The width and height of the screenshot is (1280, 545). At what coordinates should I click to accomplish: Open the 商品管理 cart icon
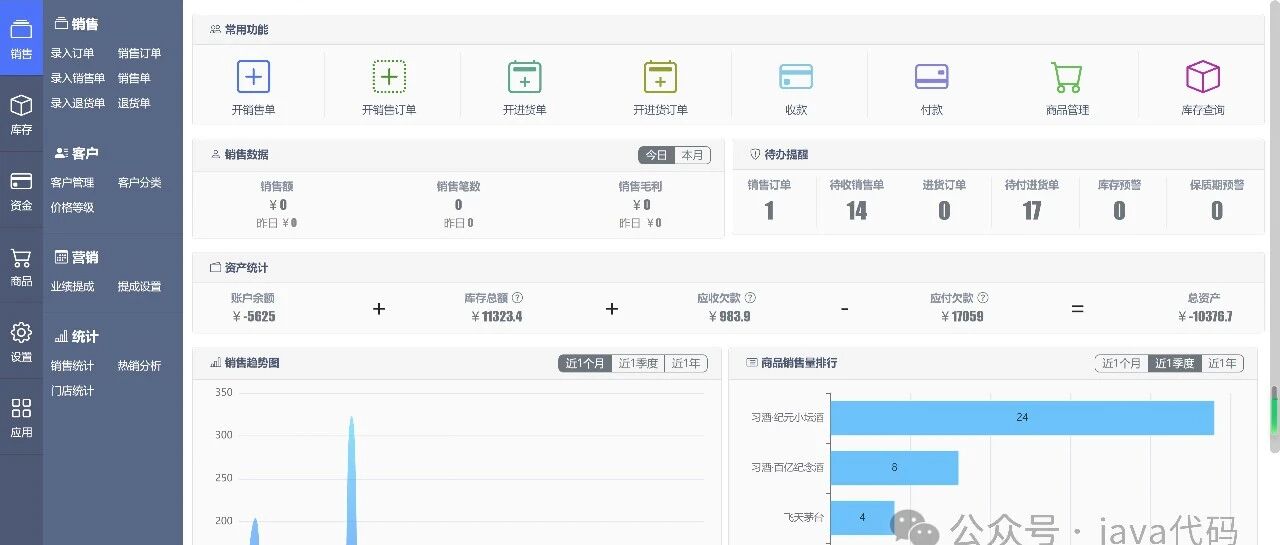[x=1067, y=76]
